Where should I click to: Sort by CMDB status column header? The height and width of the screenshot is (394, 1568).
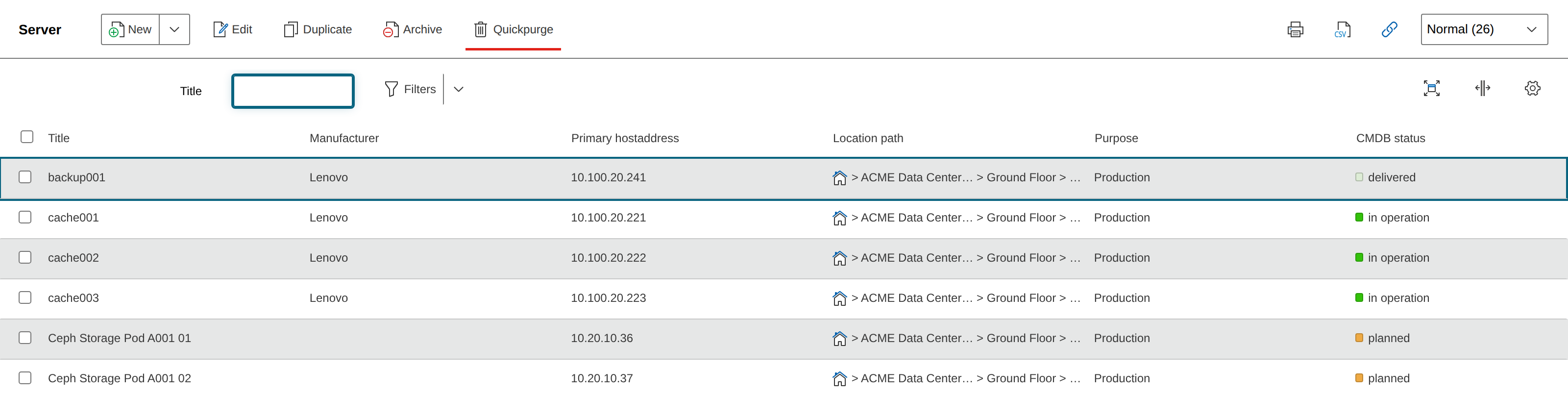point(1390,138)
